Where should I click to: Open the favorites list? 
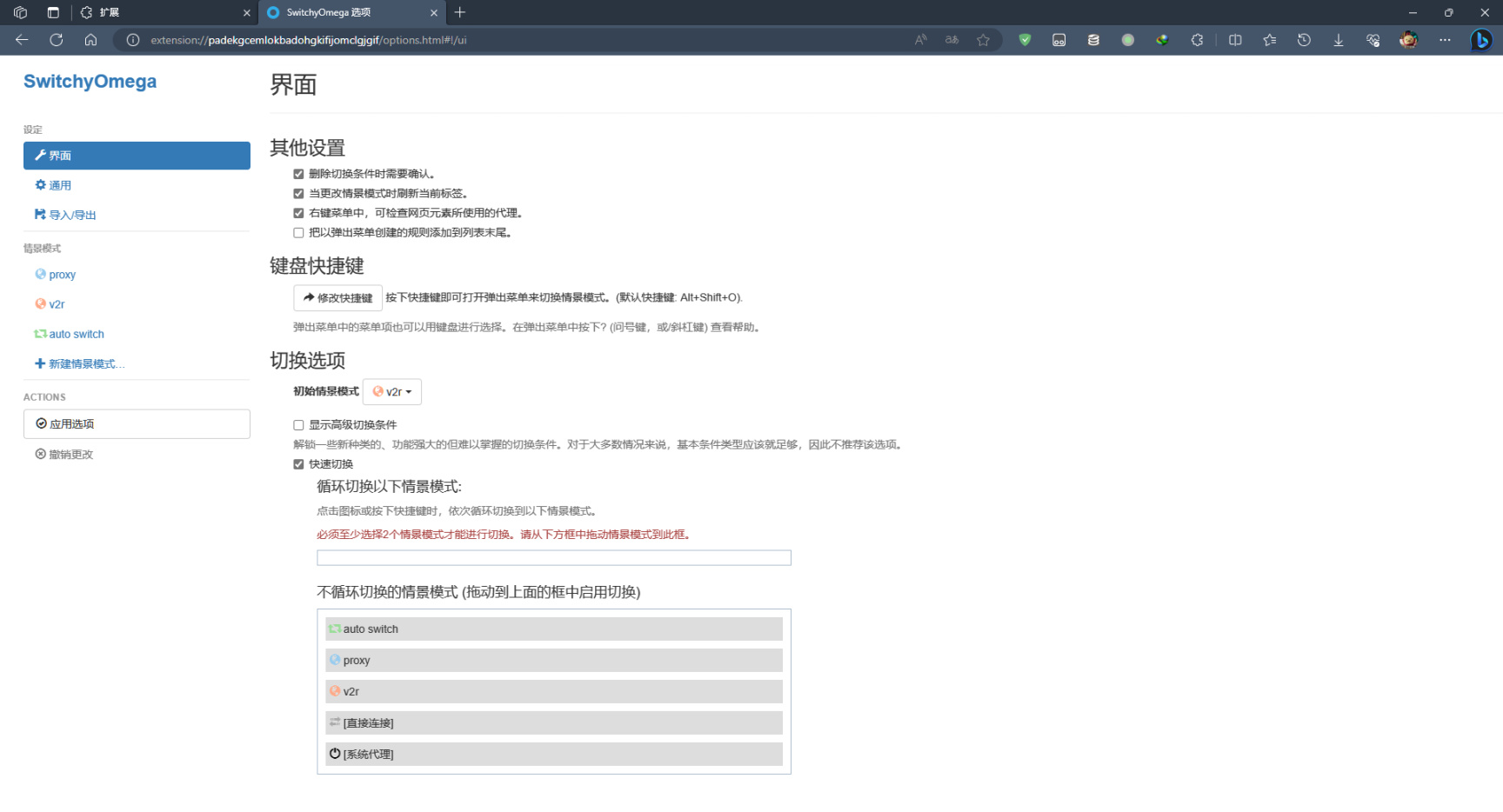[1270, 40]
